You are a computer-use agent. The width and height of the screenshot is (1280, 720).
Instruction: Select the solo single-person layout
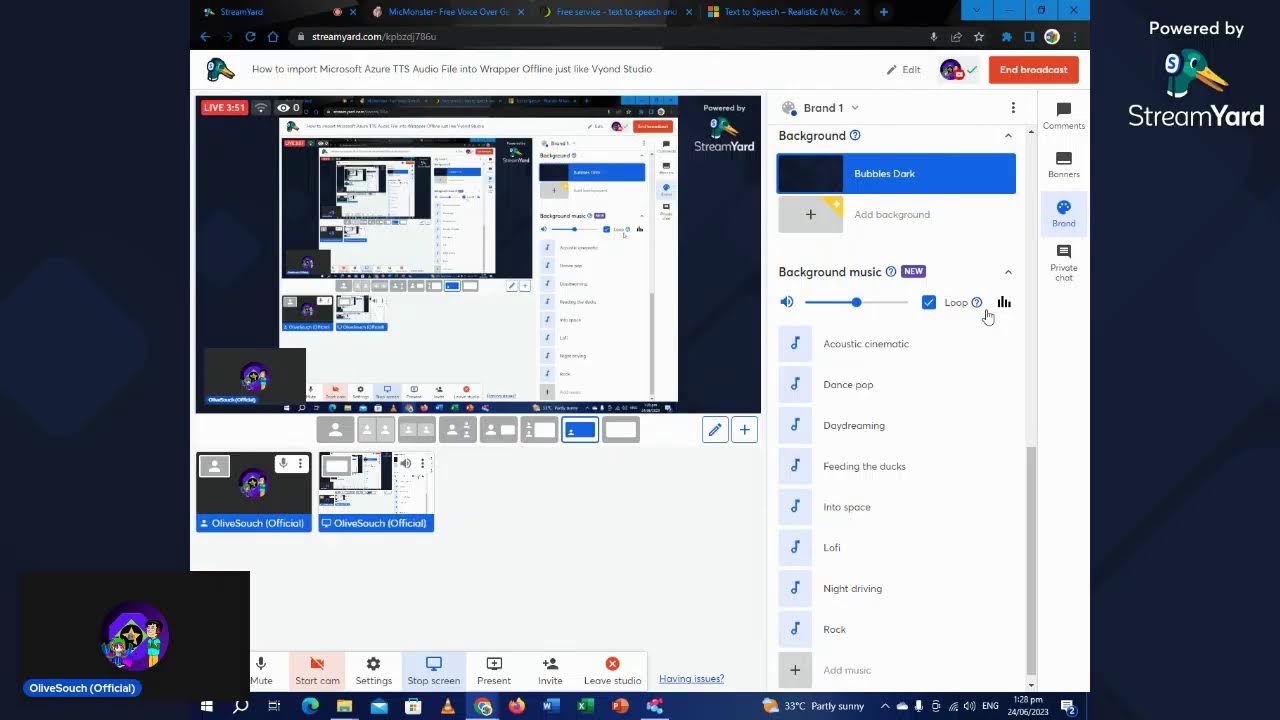click(335, 430)
